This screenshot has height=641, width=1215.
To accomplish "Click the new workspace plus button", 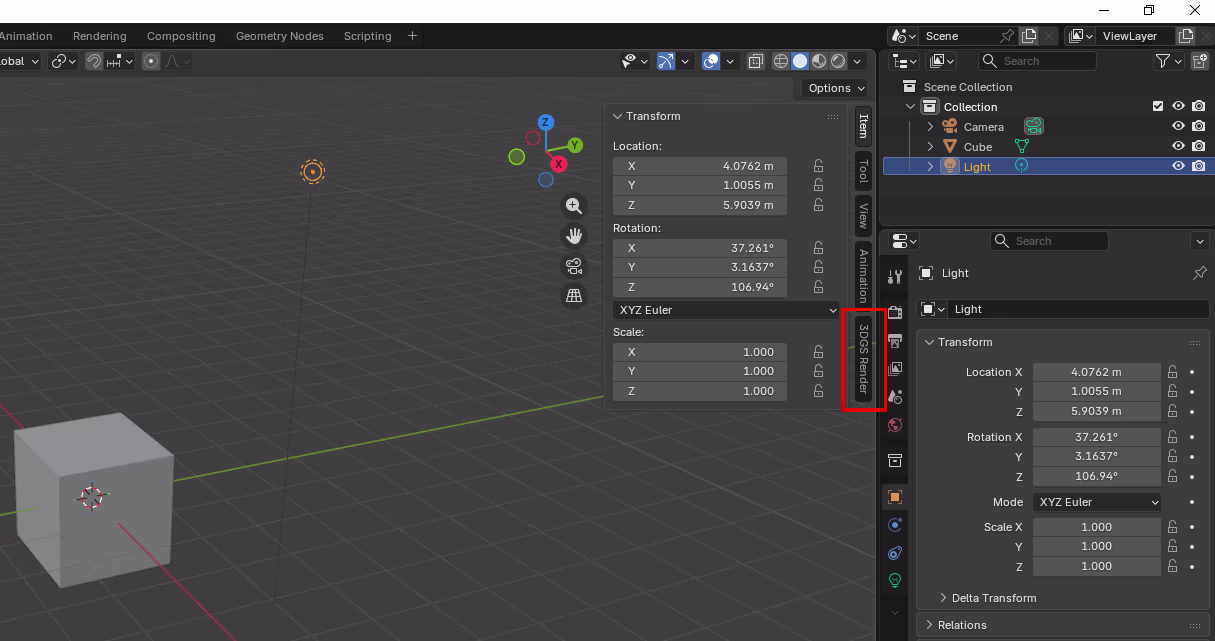I will point(412,35).
